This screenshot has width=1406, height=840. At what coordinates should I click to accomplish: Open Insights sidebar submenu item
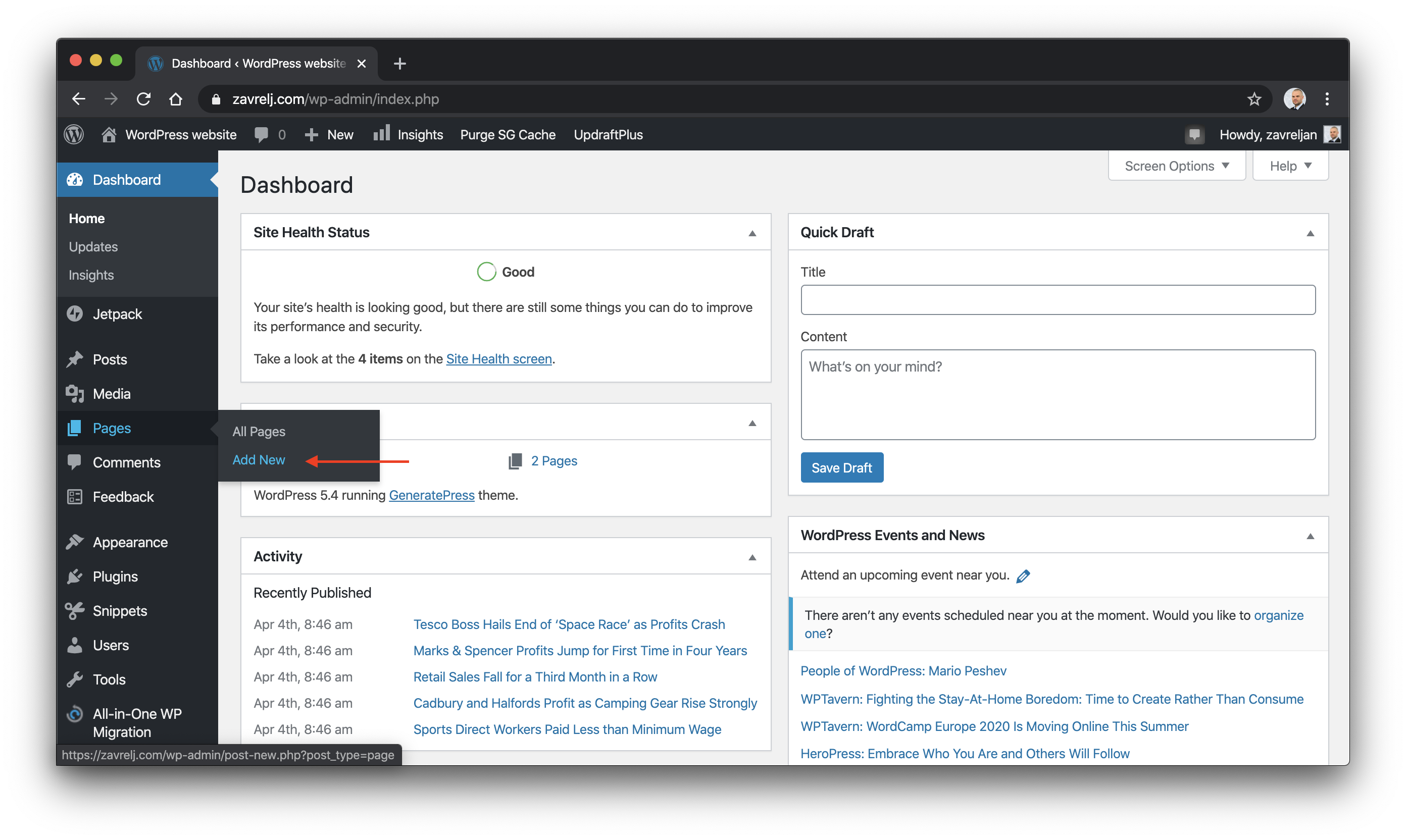[x=91, y=275]
